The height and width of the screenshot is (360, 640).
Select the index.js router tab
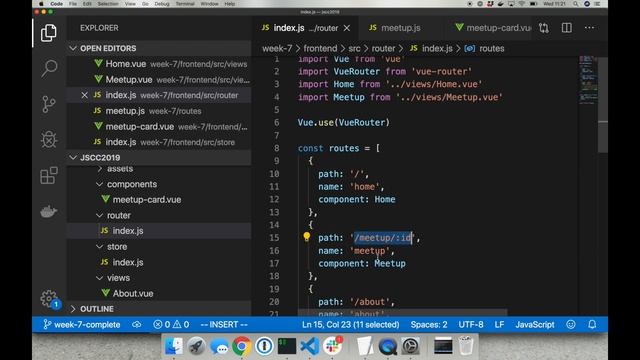point(306,28)
